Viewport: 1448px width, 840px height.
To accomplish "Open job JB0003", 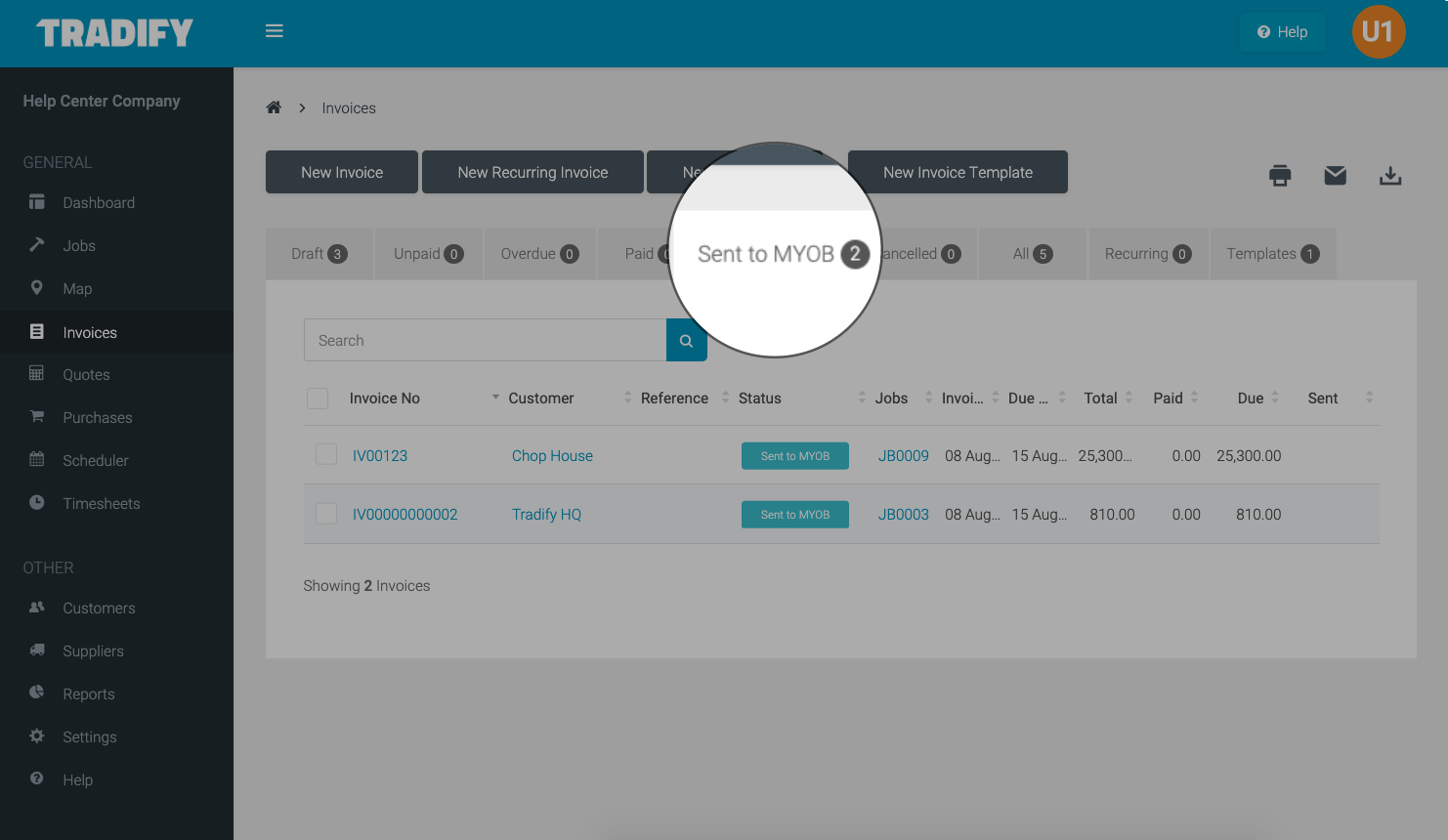I will pos(904,515).
